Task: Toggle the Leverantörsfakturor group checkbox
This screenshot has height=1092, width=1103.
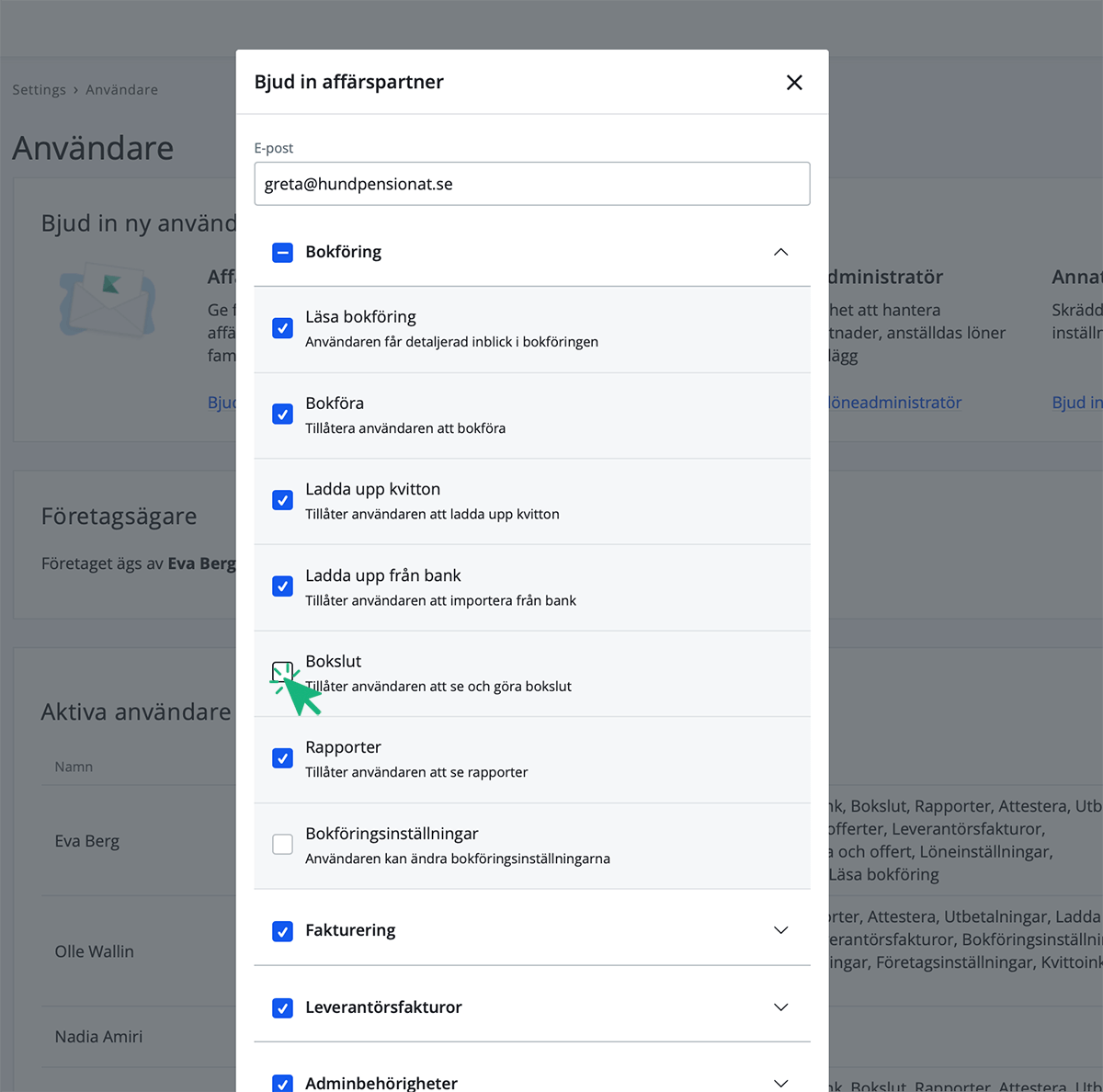Action: tap(283, 1008)
